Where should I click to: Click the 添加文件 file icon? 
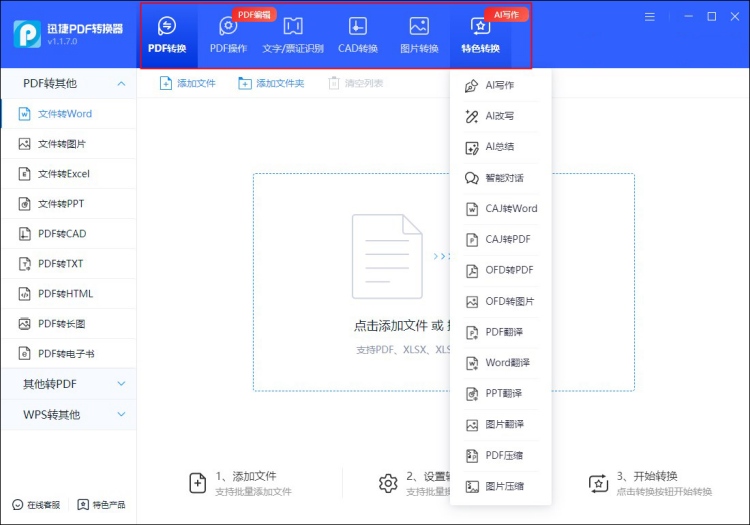click(165, 83)
